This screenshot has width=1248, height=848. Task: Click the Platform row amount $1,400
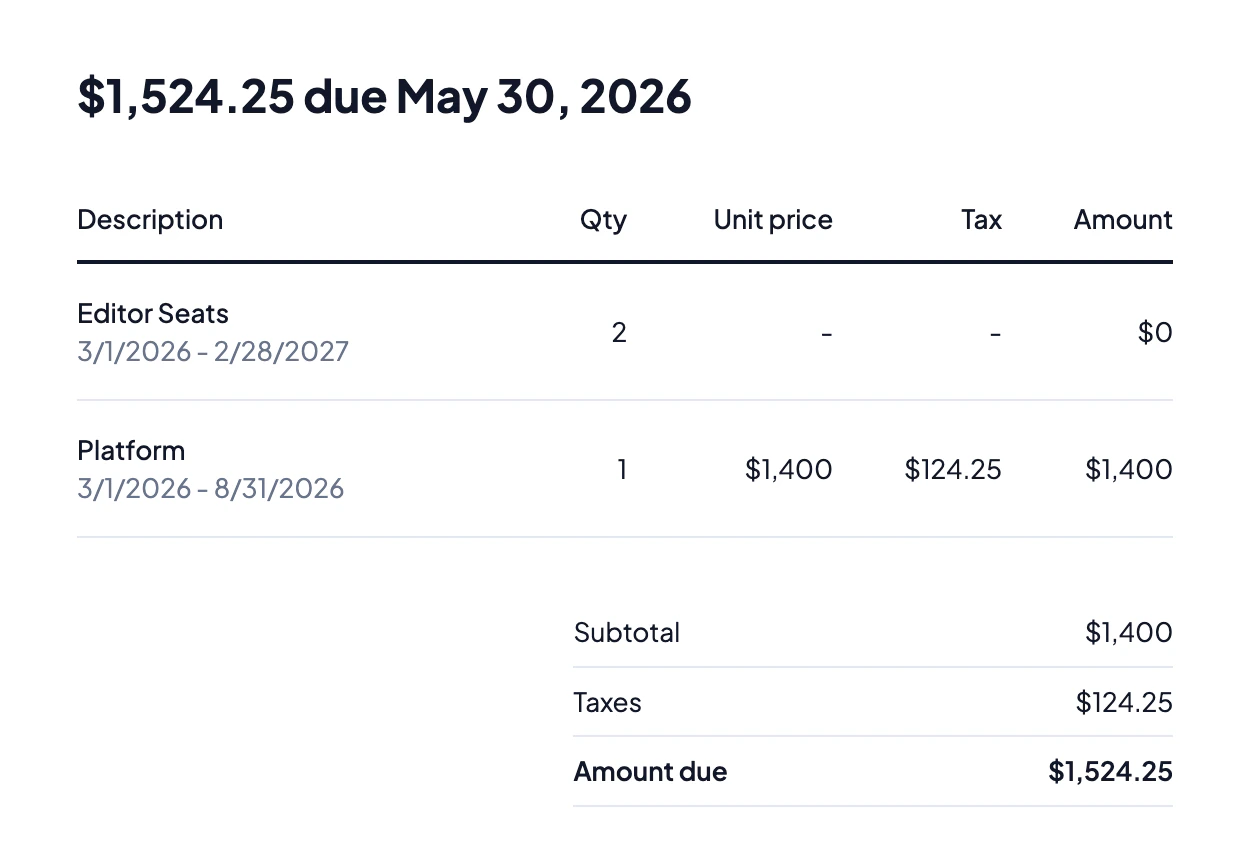pyautogui.click(x=1129, y=469)
